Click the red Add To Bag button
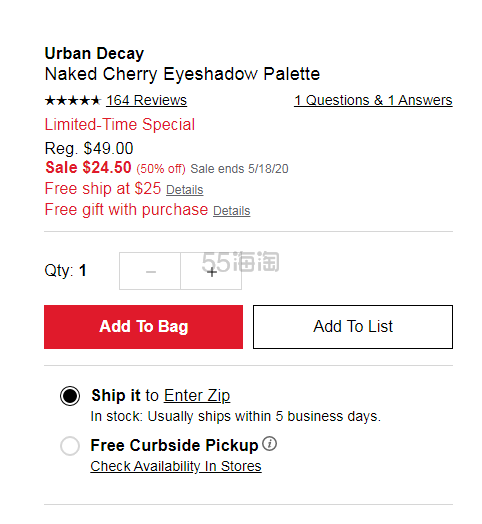This screenshot has width=482, height=524. coord(143,327)
